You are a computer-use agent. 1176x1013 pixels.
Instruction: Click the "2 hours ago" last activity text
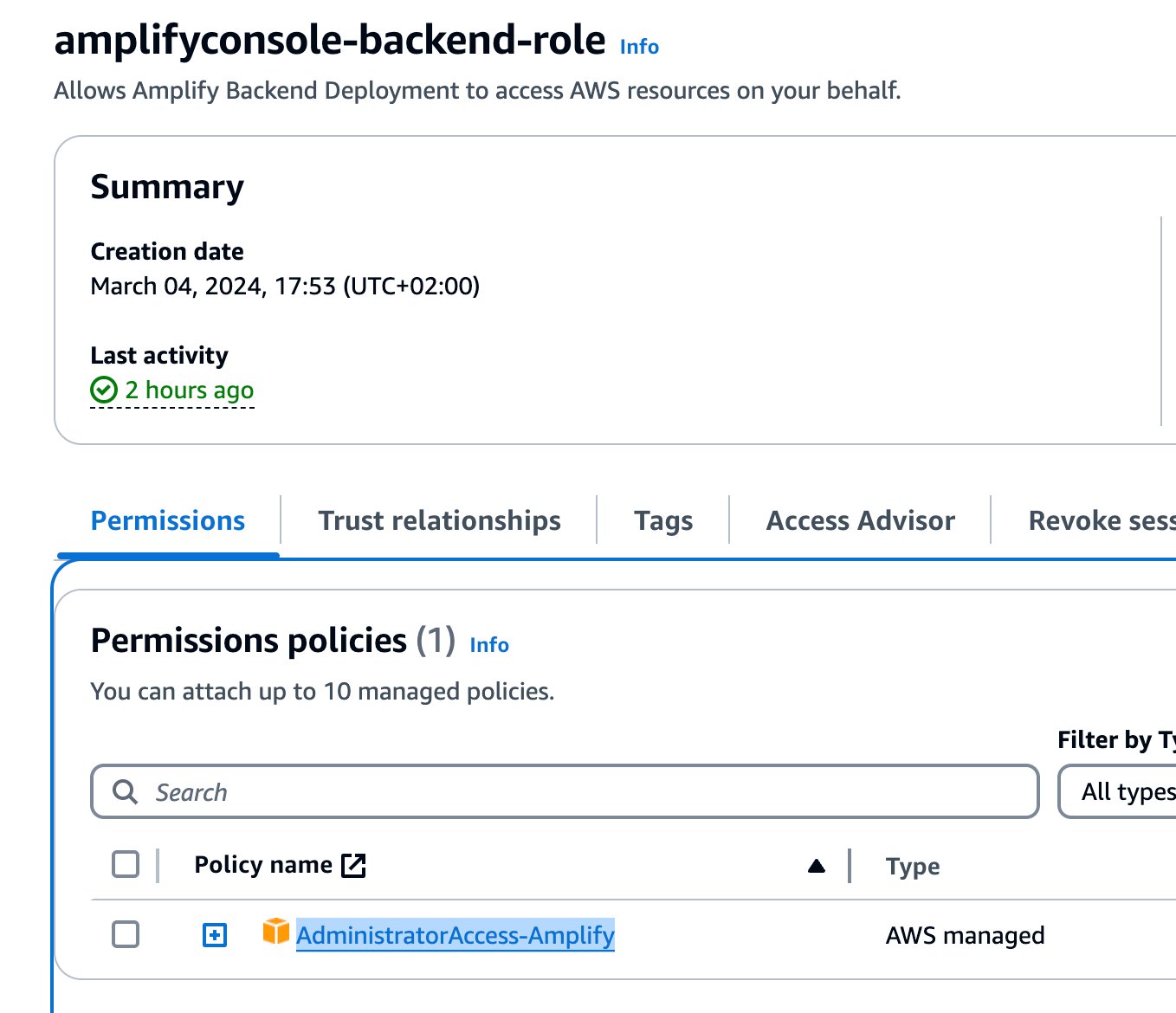click(190, 390)
